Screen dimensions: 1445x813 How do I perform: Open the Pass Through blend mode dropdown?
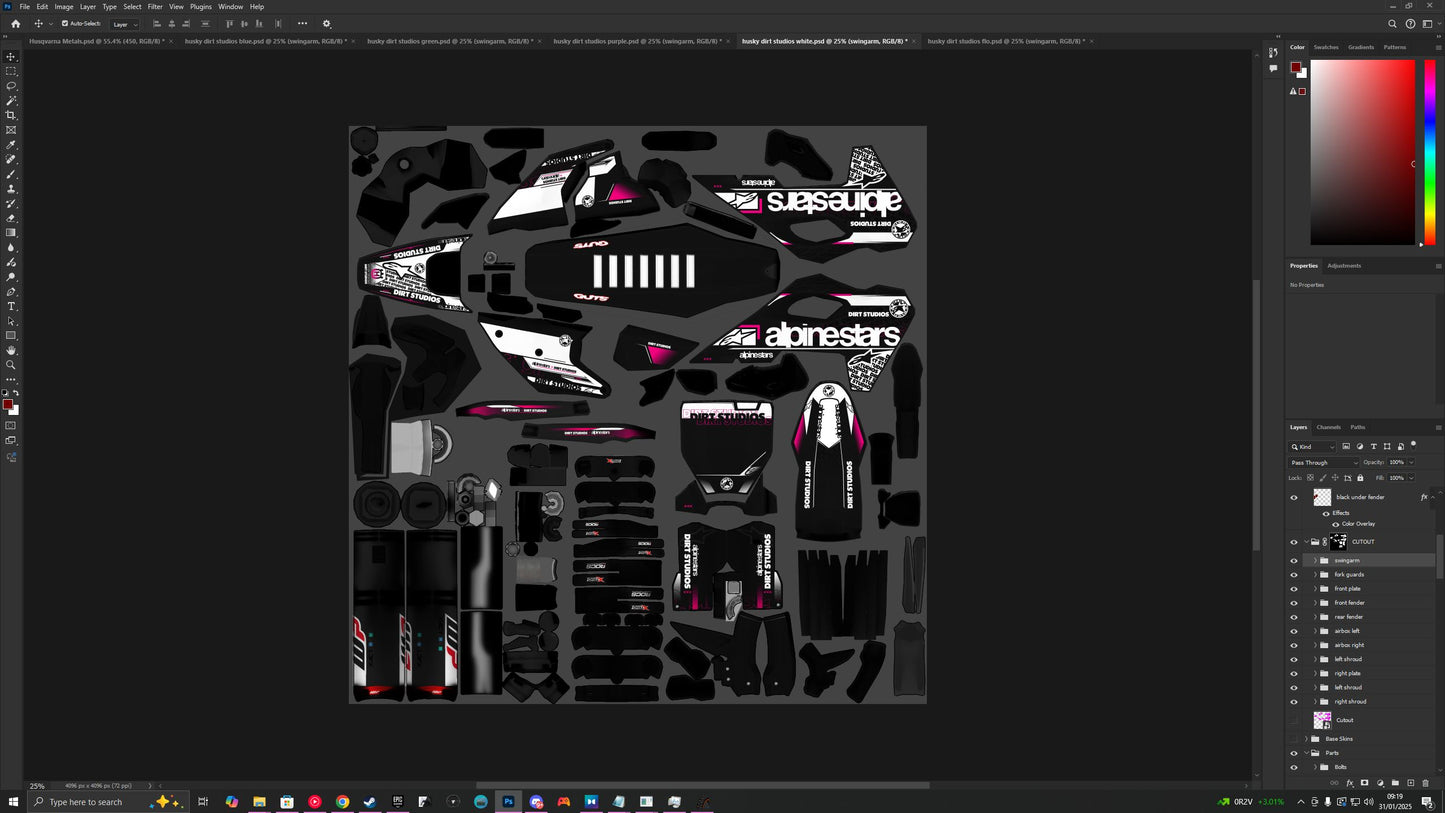tap(1325, 463)
